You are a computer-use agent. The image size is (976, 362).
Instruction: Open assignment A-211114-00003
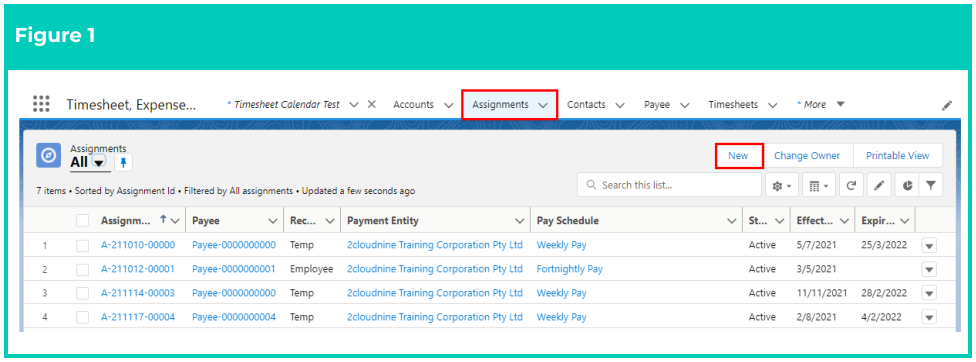(138, 293)
